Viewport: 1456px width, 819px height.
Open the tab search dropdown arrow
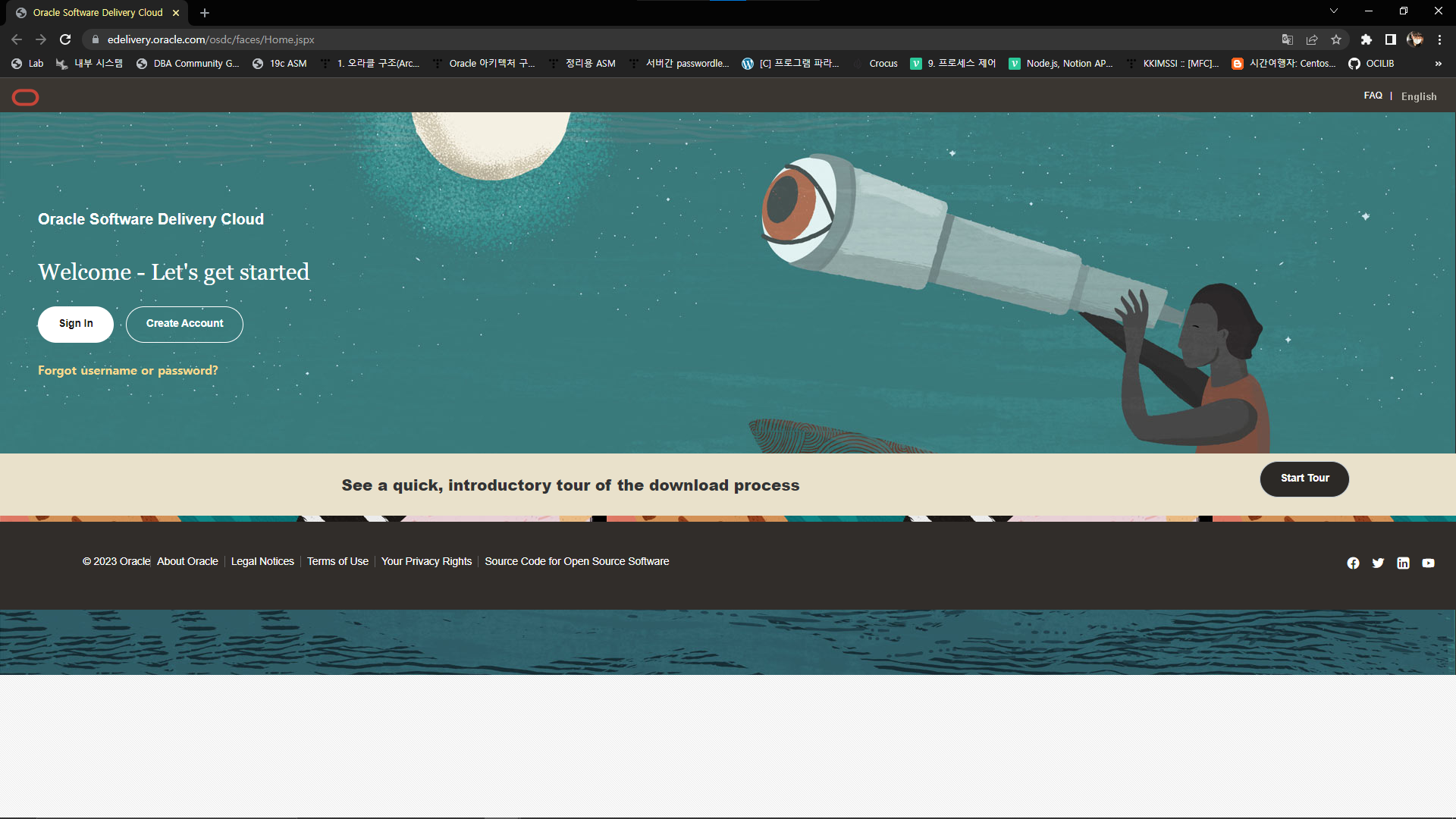tap(1333, 11)
